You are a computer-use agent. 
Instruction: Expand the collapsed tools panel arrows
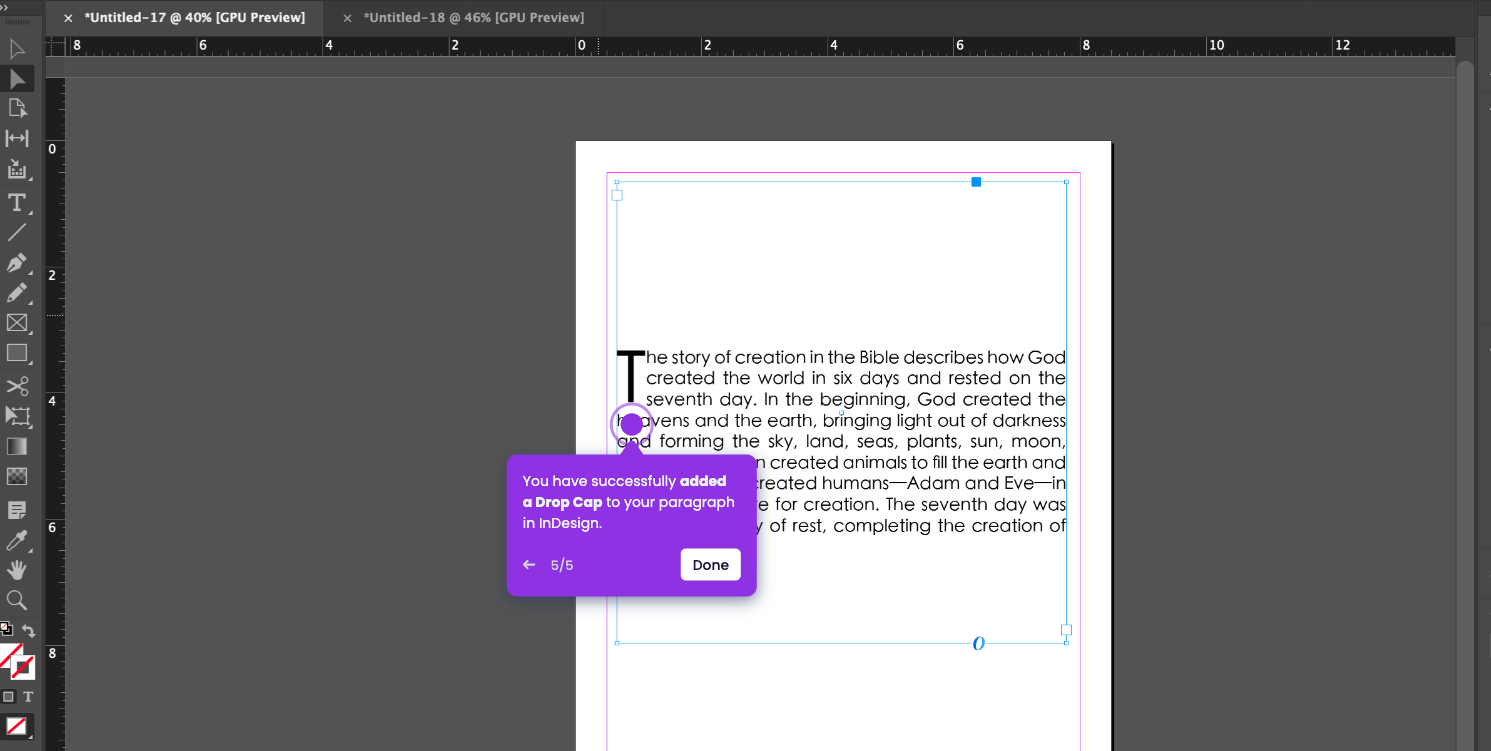[x=6, y=6]
